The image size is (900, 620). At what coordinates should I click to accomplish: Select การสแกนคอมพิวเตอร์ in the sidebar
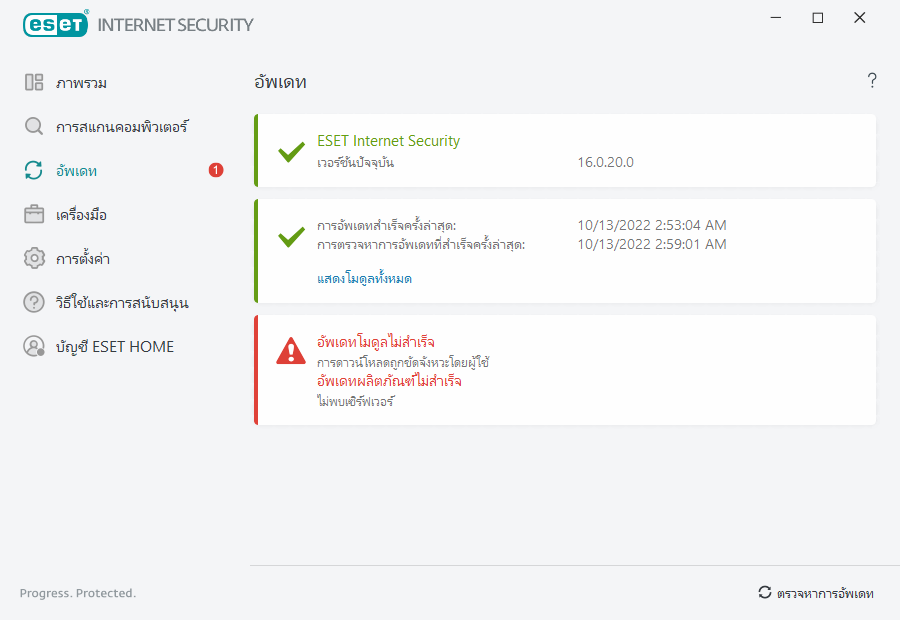(x=122, y=127)
